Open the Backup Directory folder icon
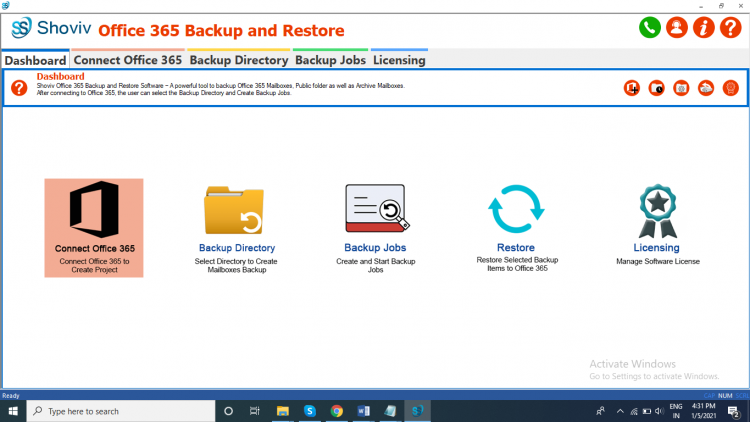Image resolution: width=750 pixels, height=422 pixels. point(234,211)
